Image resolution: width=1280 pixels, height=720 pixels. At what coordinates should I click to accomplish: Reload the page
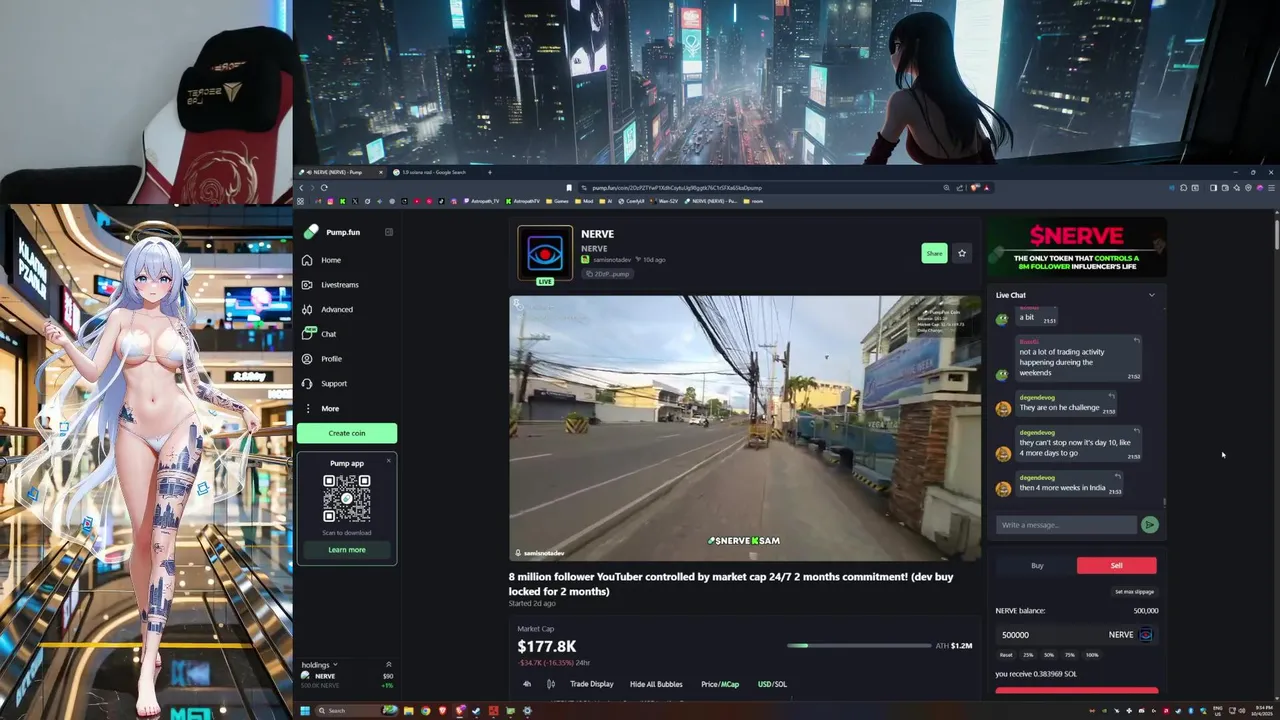(324, 188)
